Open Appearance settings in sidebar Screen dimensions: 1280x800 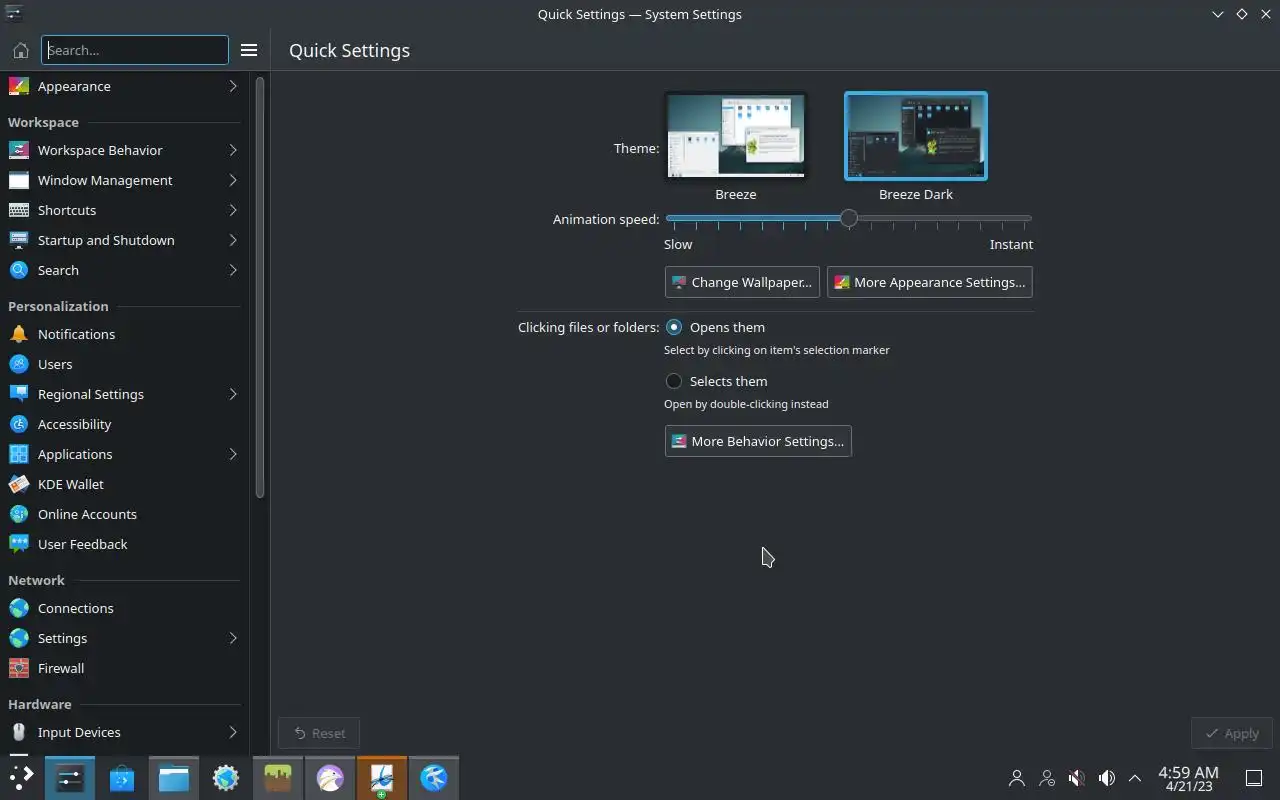(x=124, y=86)
